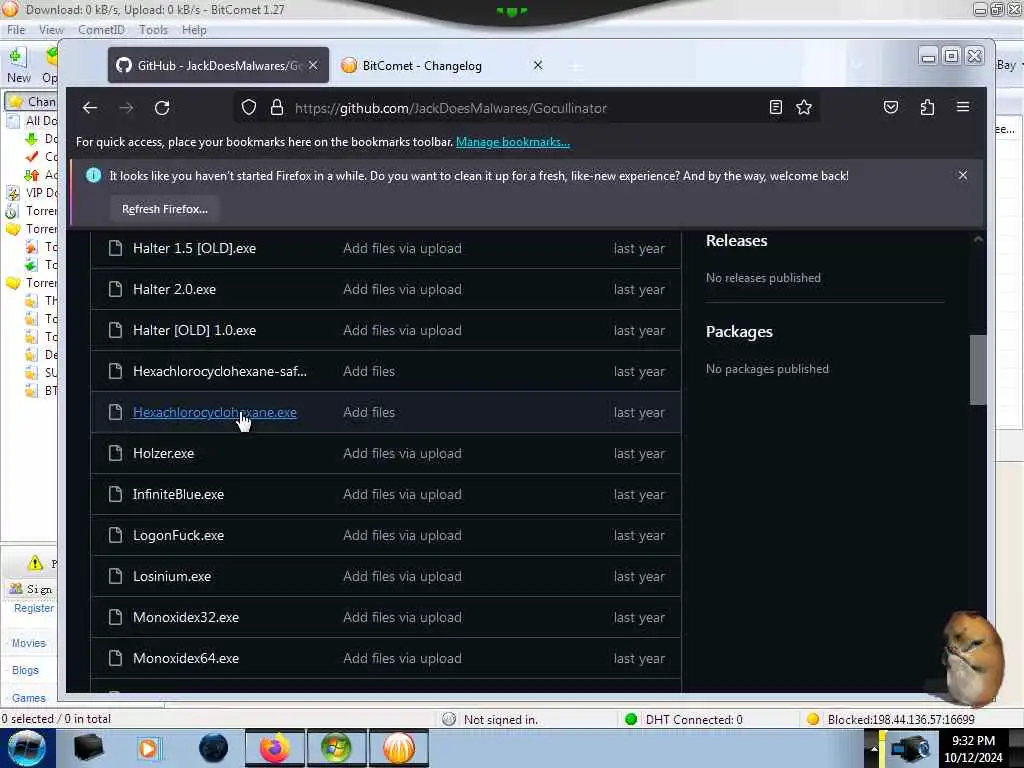The image size is (1024, 768).
Task: Open BitComet CometID menu
Action: click(x=101, y=30)
